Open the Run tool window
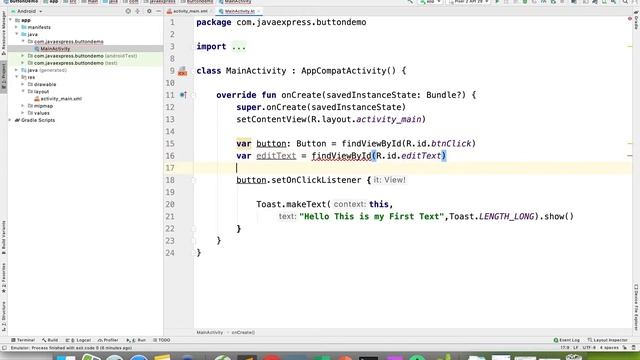640x360 pixels. [136, 340]
